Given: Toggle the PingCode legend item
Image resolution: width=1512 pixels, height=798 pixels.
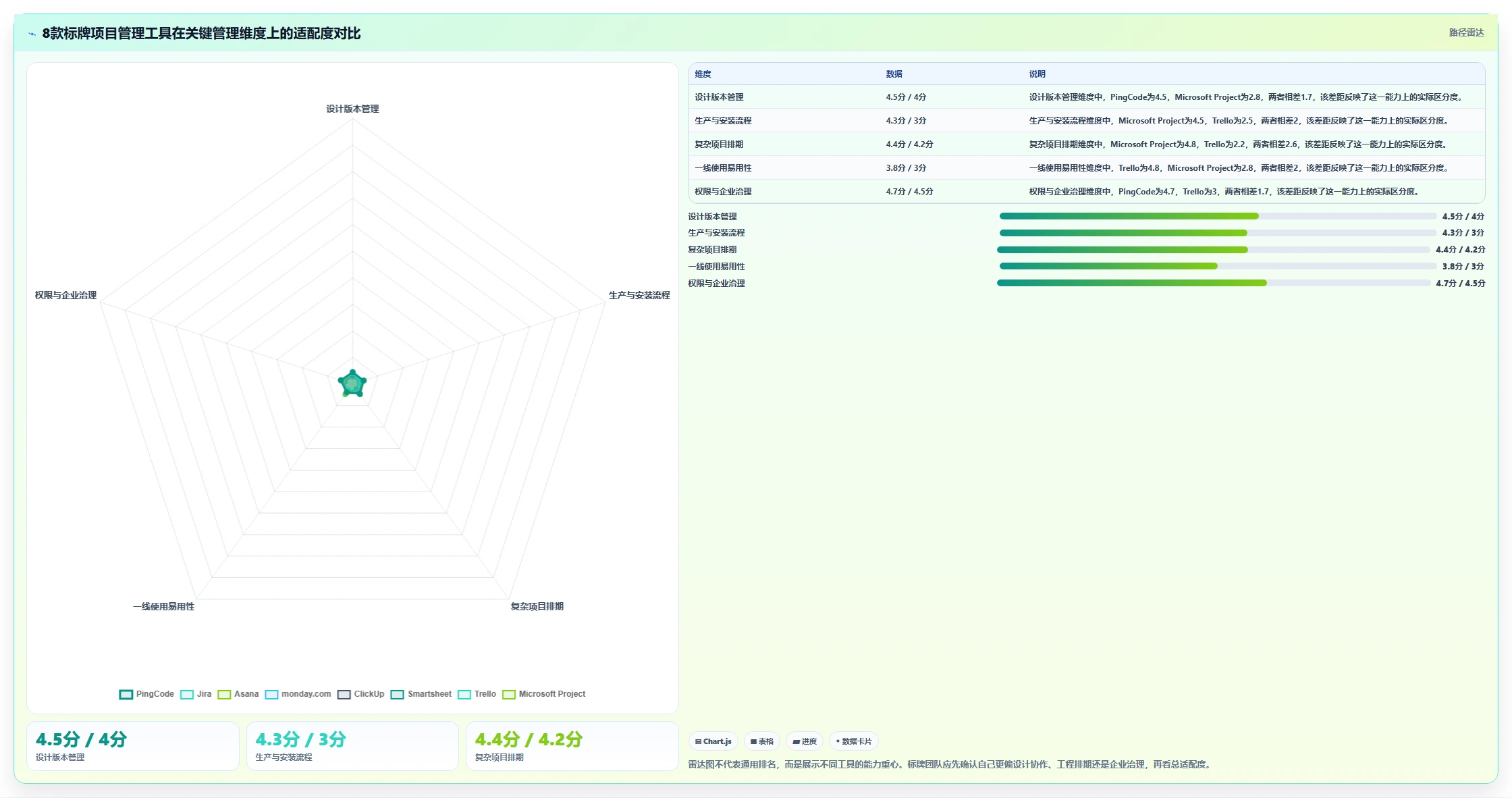Looking at the screenshot, I should 146,694.
